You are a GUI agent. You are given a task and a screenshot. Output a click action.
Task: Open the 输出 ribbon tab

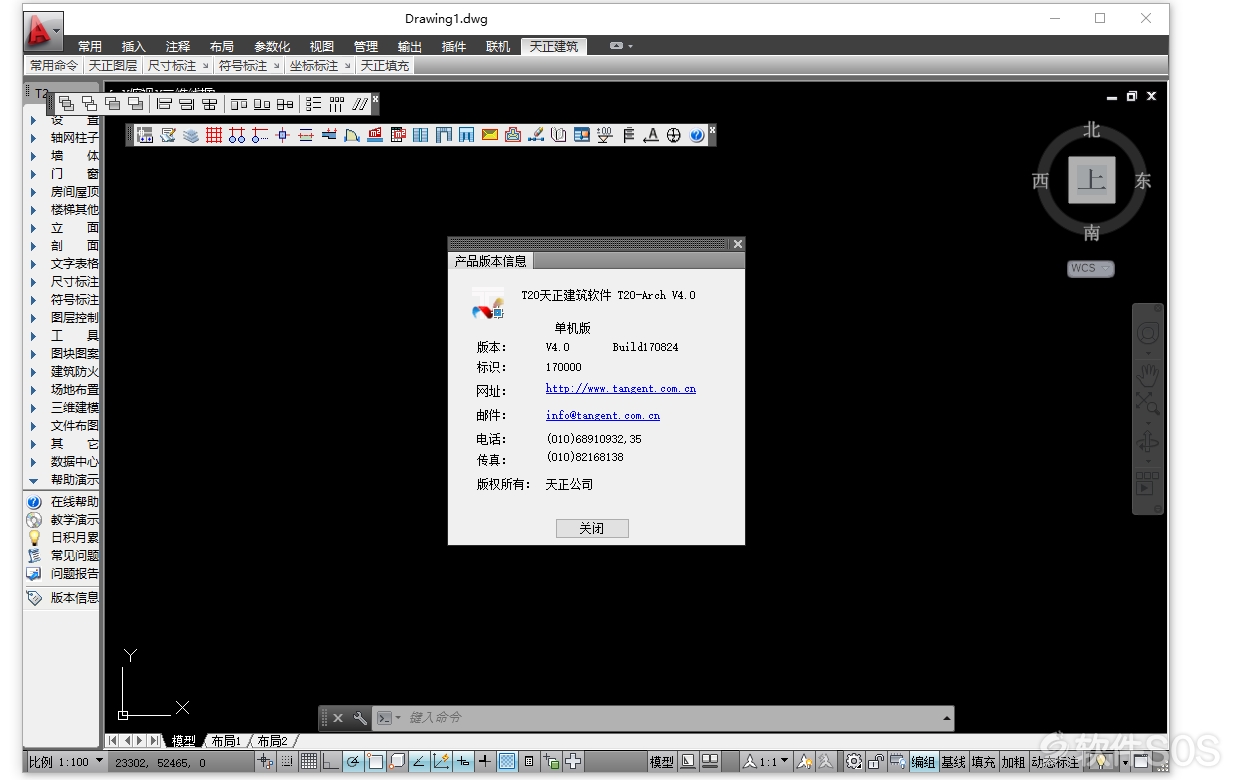point(410,47)
